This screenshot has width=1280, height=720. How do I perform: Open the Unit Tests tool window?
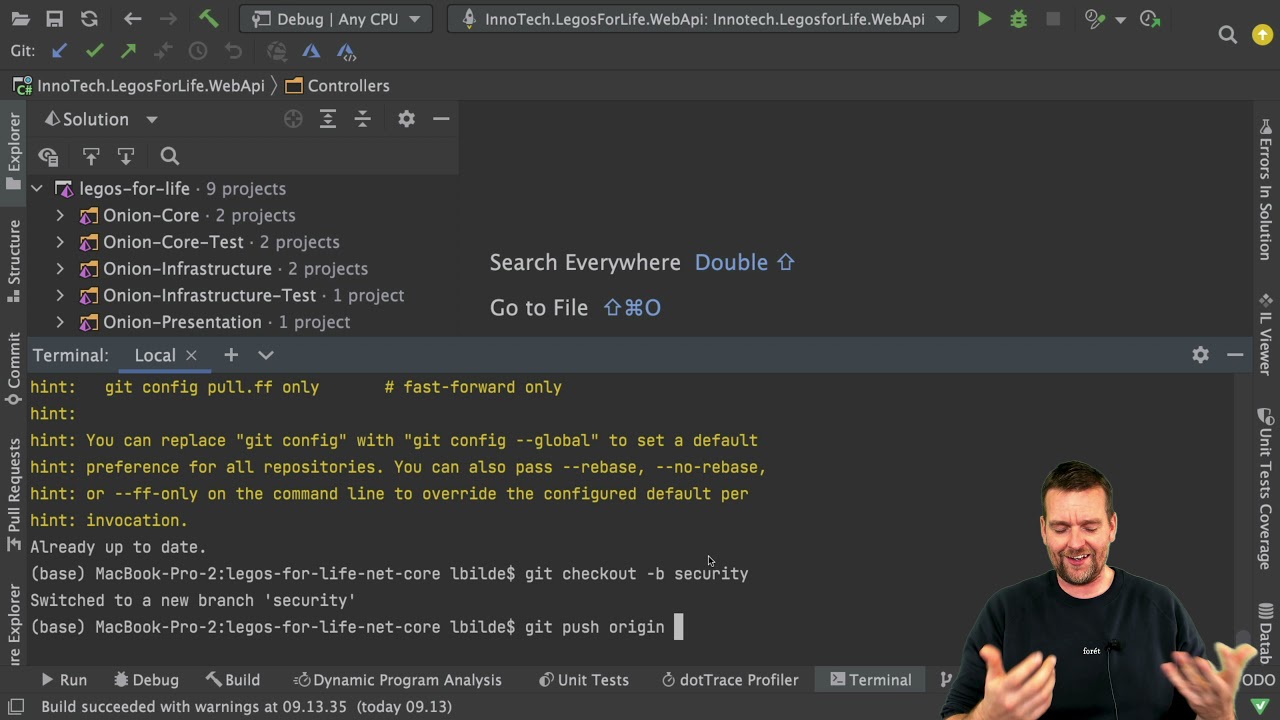pos(583,680)
